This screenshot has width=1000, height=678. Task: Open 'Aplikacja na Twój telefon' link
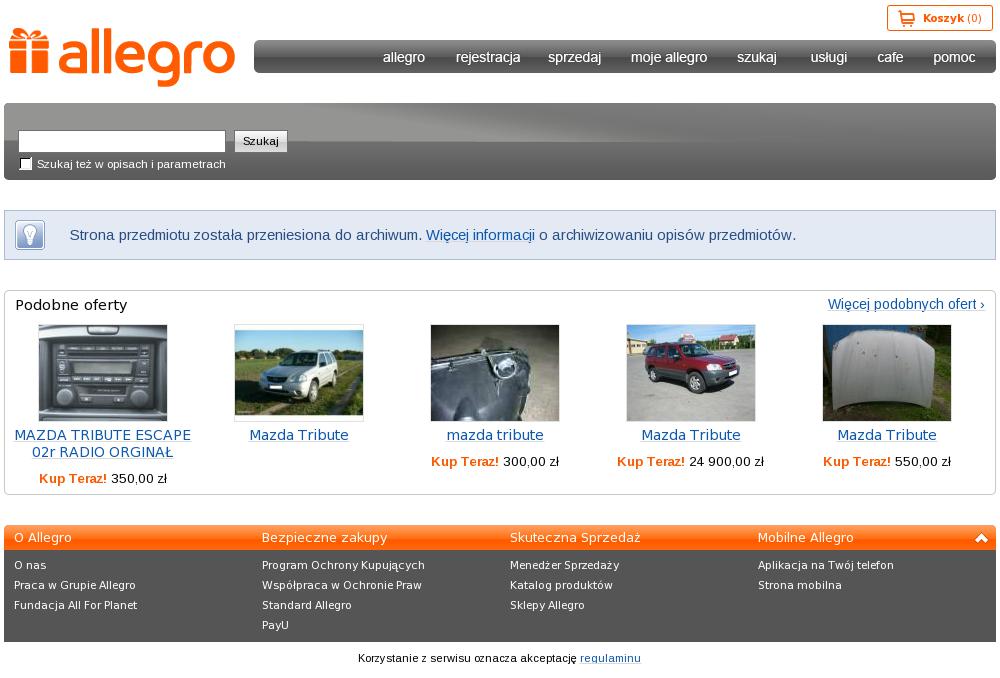(825, 565)
